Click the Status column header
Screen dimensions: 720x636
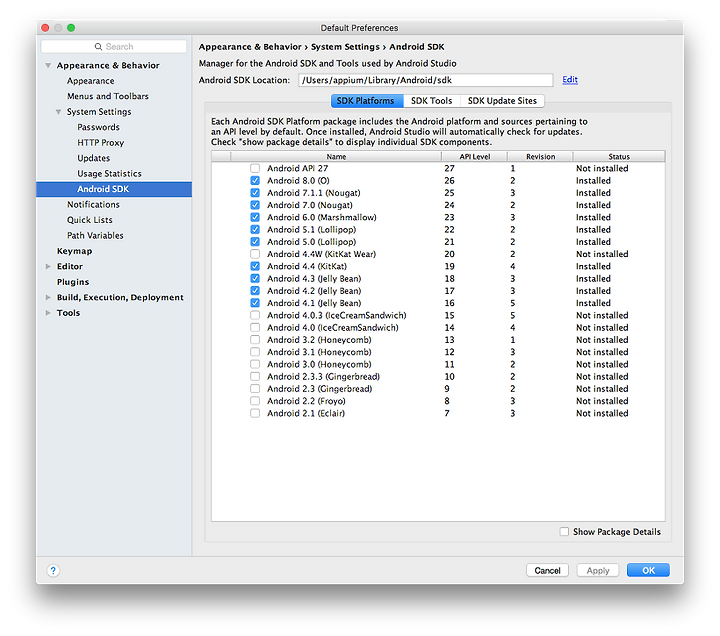619,157
